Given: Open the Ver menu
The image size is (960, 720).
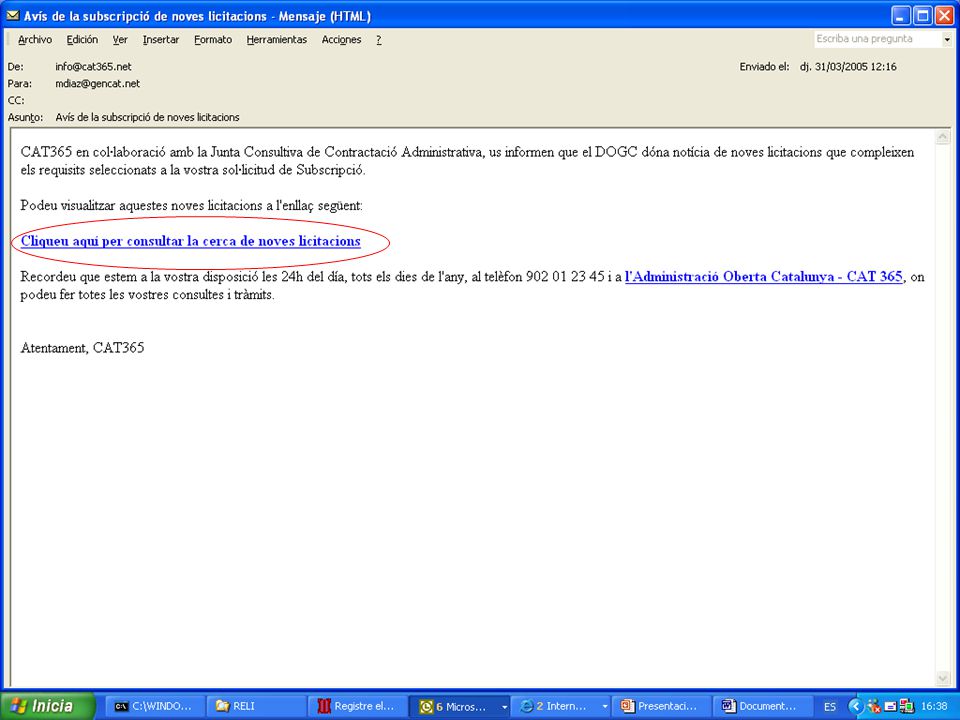Looking at the screenshot, I should 120,40.
